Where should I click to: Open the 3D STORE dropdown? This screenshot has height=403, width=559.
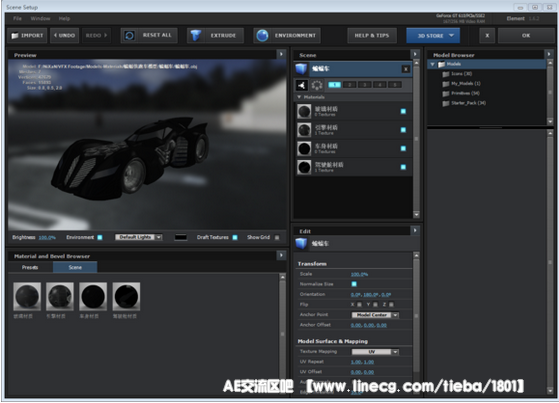[x=433, y=36]
